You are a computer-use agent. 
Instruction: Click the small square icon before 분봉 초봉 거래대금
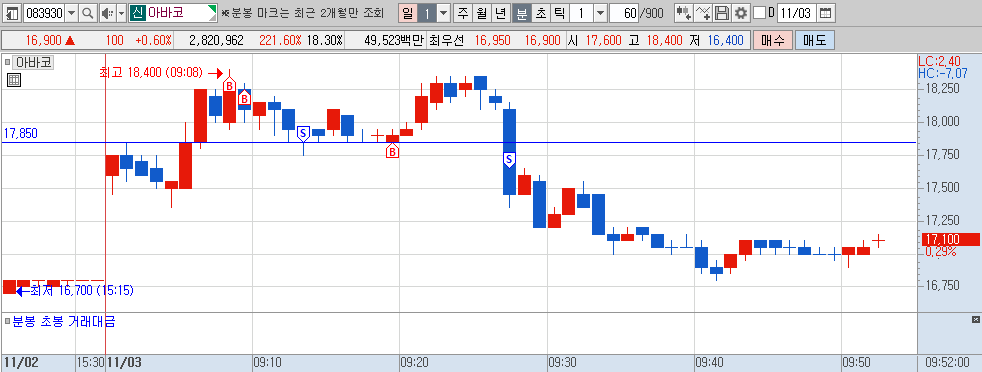(8, 322)
